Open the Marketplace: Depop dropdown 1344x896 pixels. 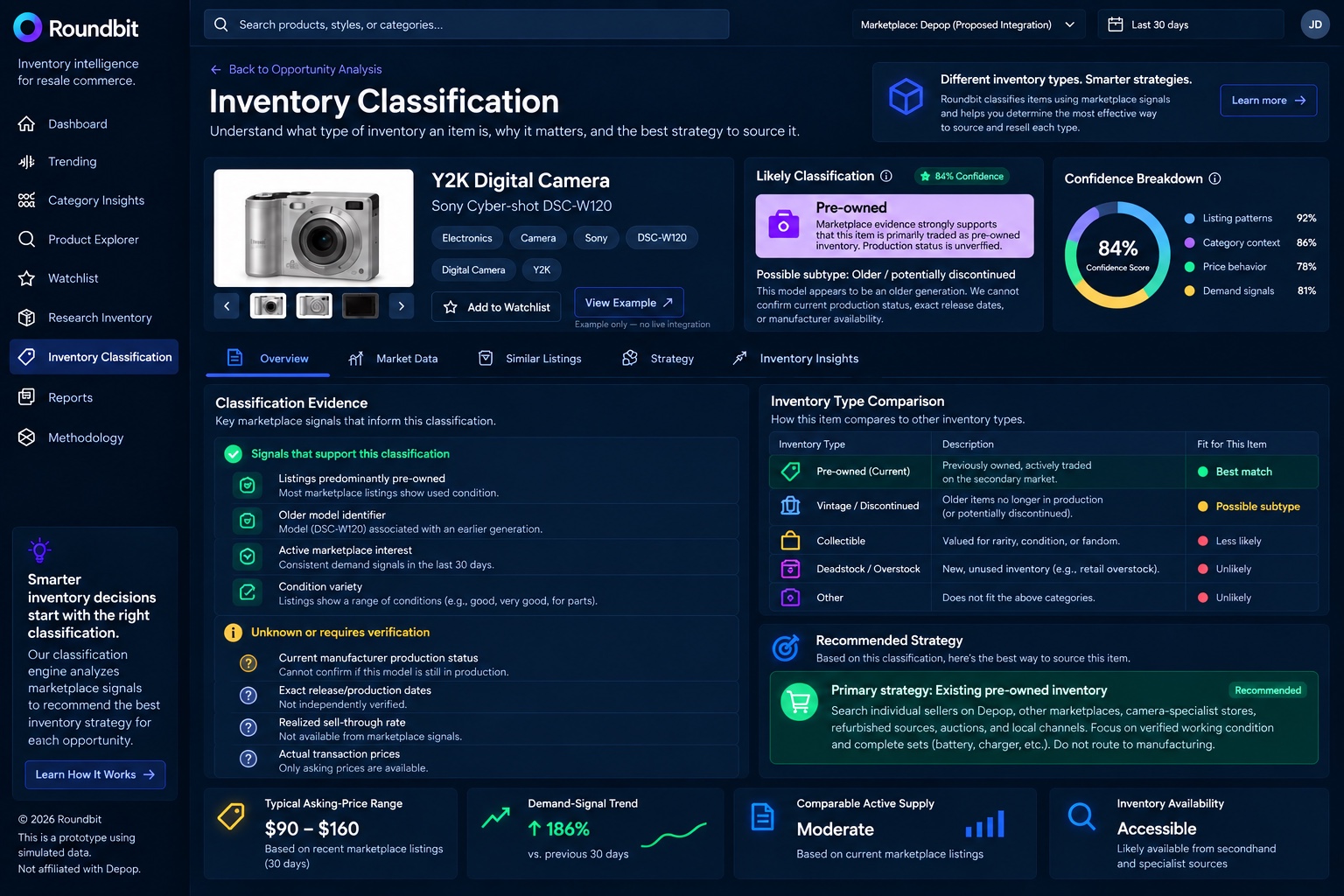tap(969, 24)
